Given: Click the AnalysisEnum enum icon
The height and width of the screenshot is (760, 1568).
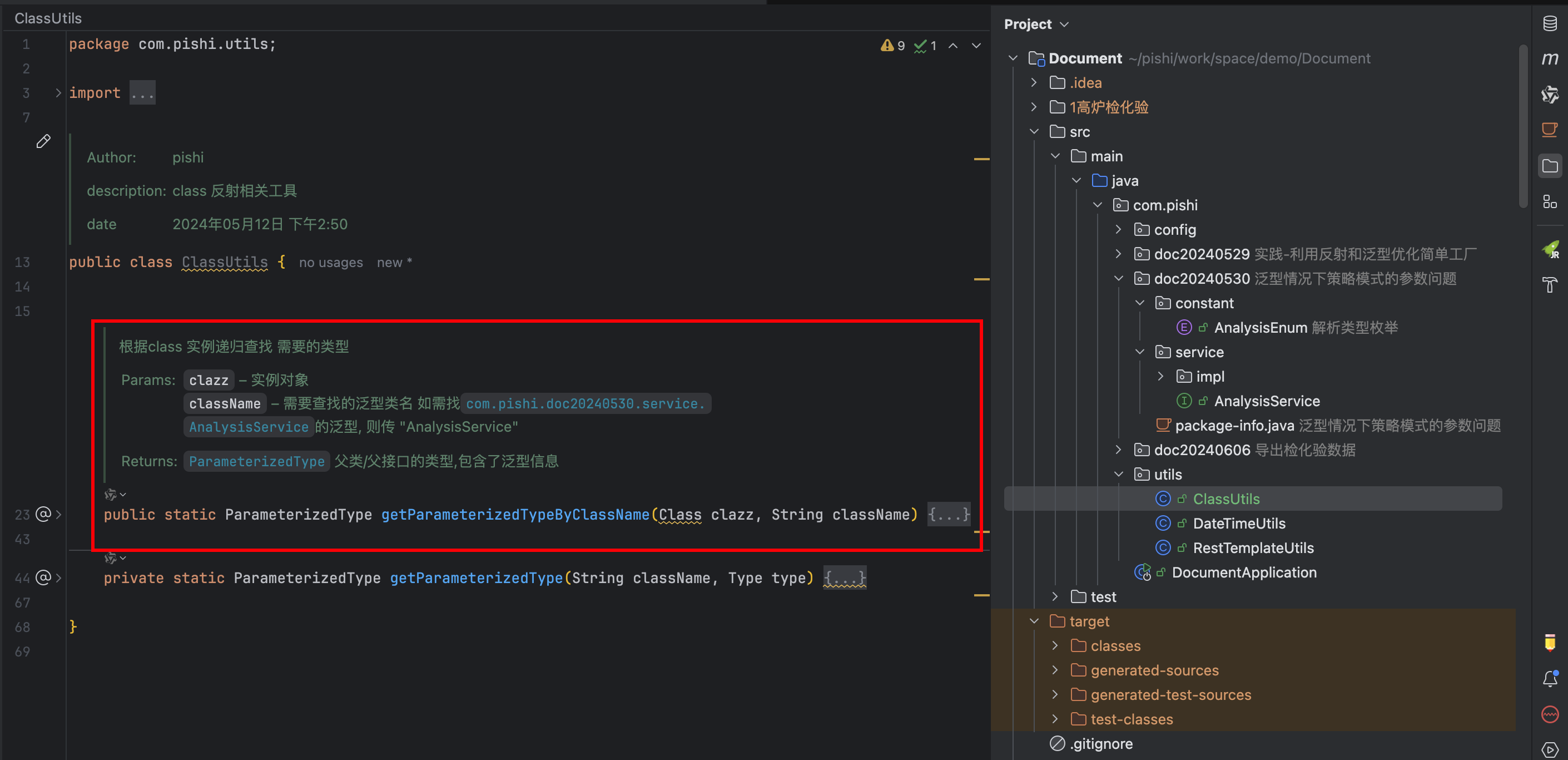Looking at the screenshot, I should (x=1184, y=327).
